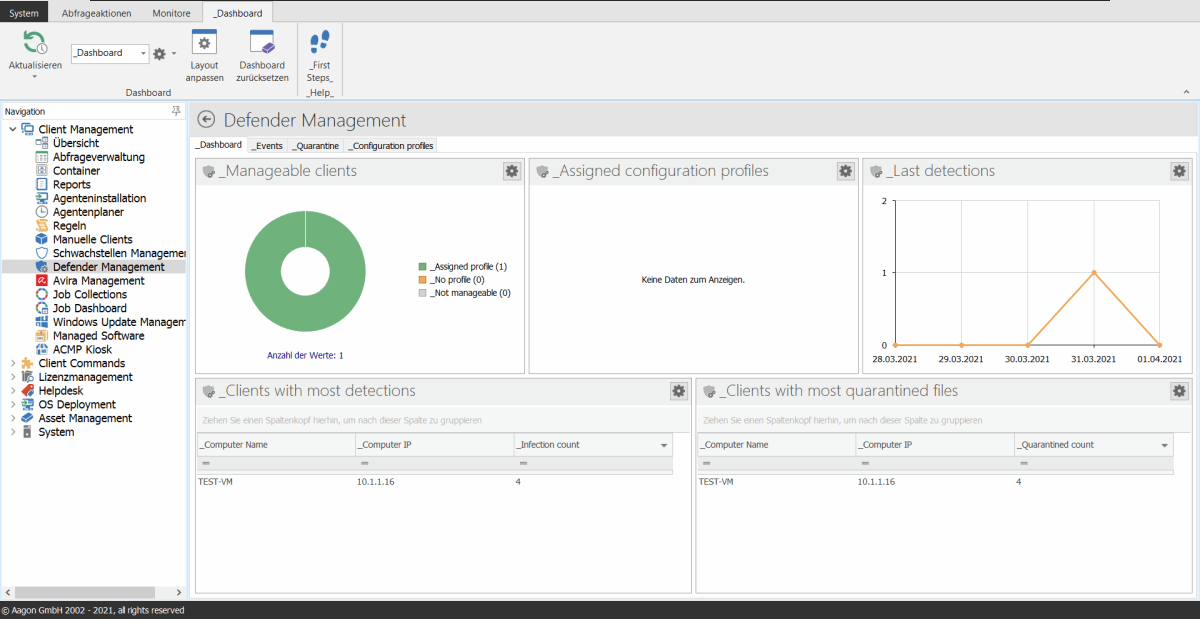Click the Dashboard zurücksetzen button
This screenshot has height=619, width=1200.
(x=262, y=55)
